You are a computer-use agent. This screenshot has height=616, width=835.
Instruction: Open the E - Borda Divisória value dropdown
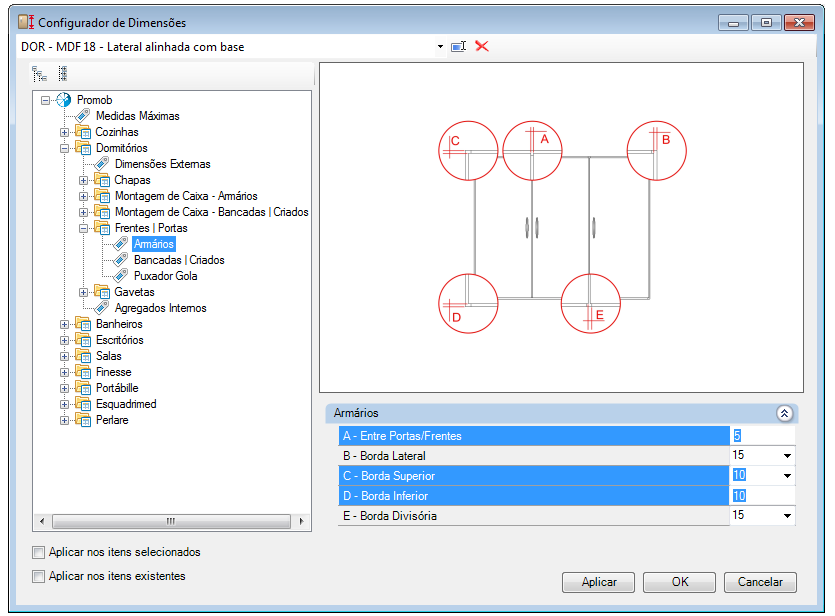tap(787, 515)
